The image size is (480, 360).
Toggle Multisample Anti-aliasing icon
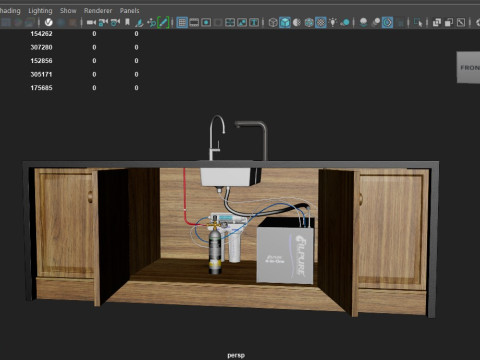point(387,22)
